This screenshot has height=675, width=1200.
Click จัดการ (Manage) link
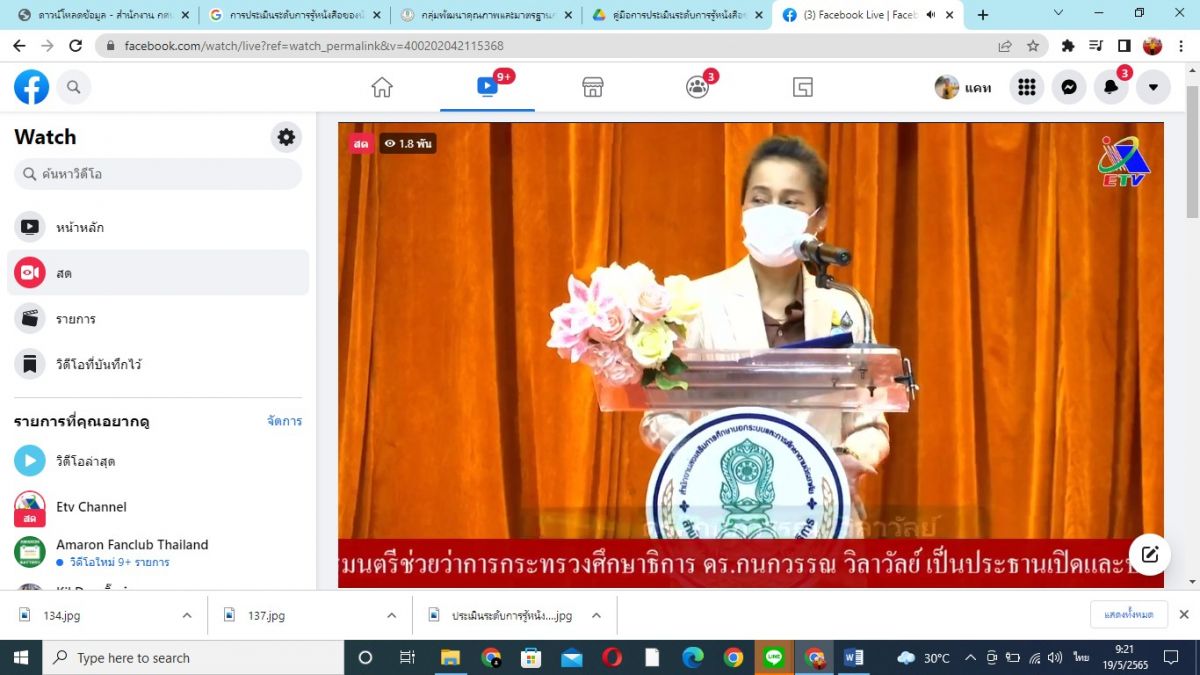tap(284, 421)
